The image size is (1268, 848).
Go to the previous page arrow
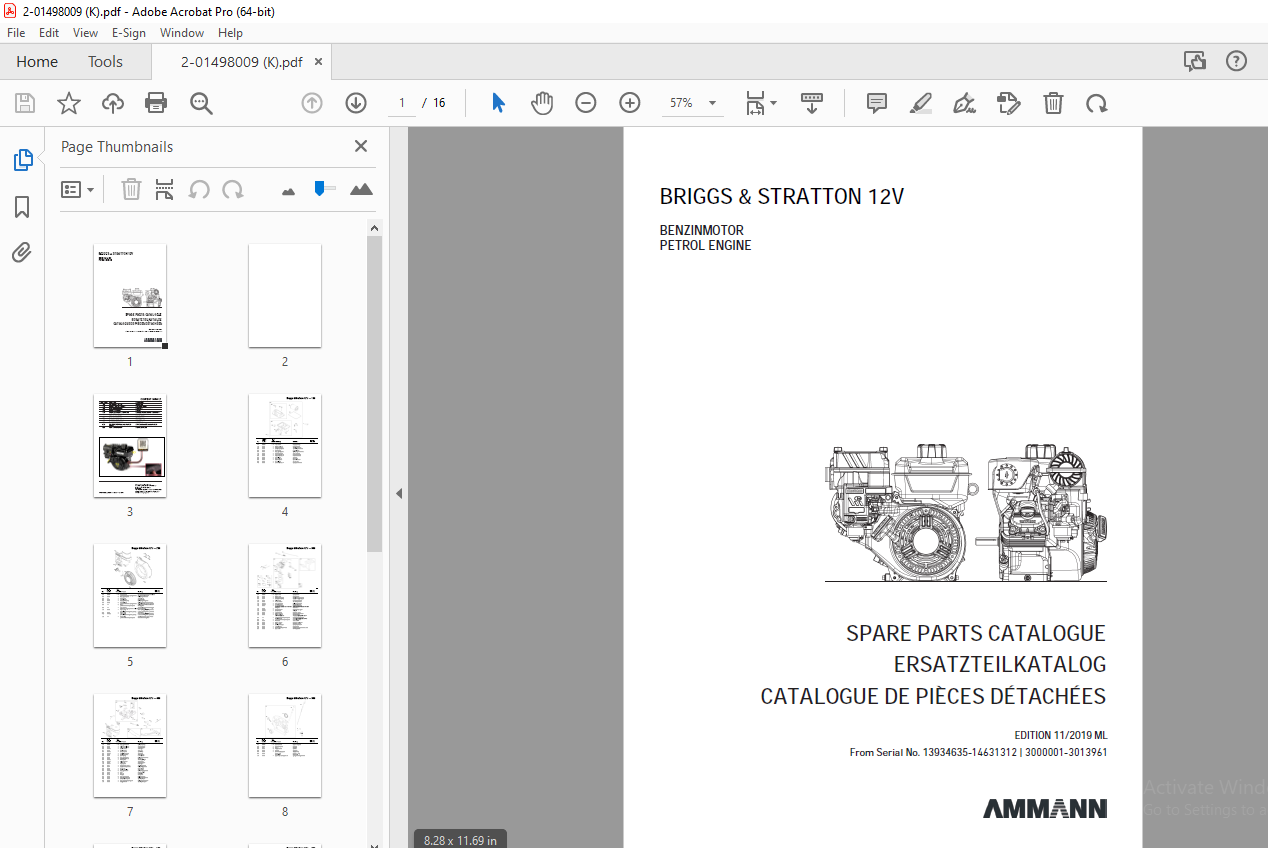(312, 103)
